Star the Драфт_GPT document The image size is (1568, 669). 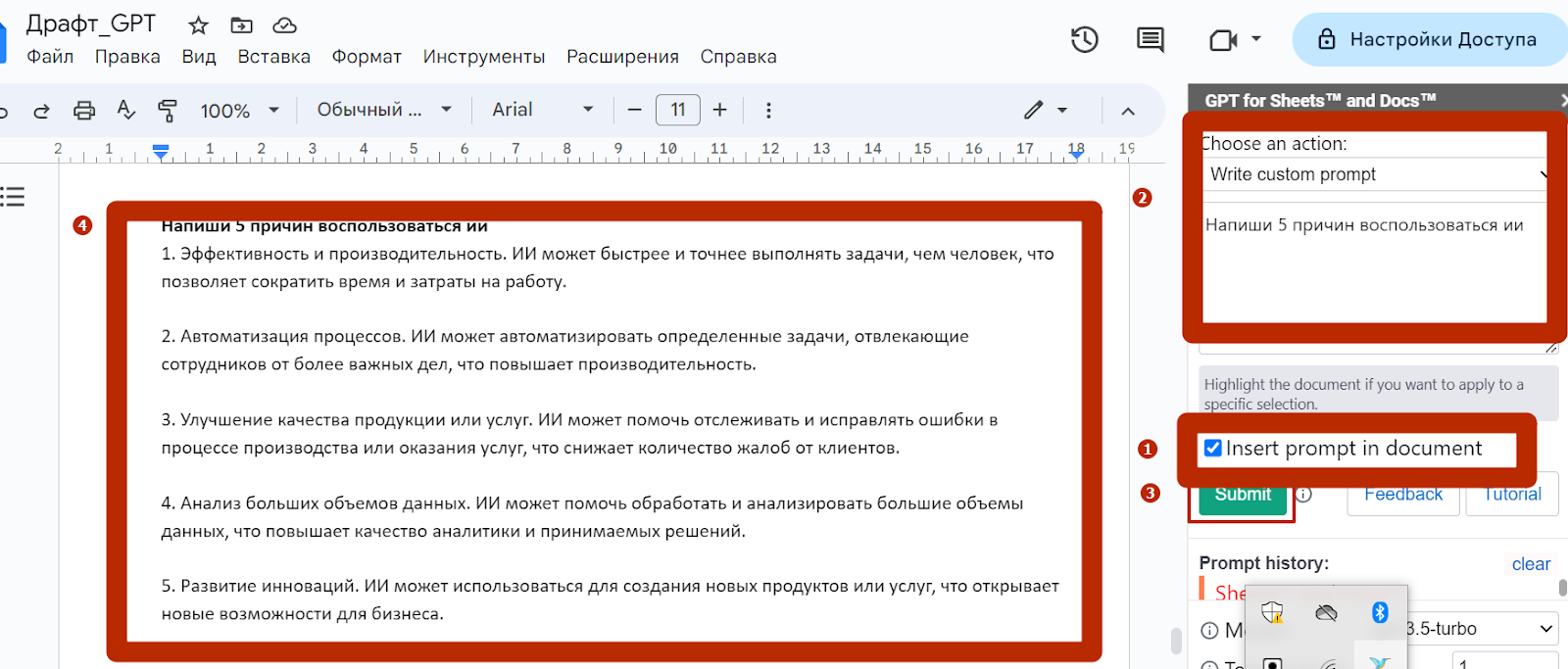tap(198, 25)
